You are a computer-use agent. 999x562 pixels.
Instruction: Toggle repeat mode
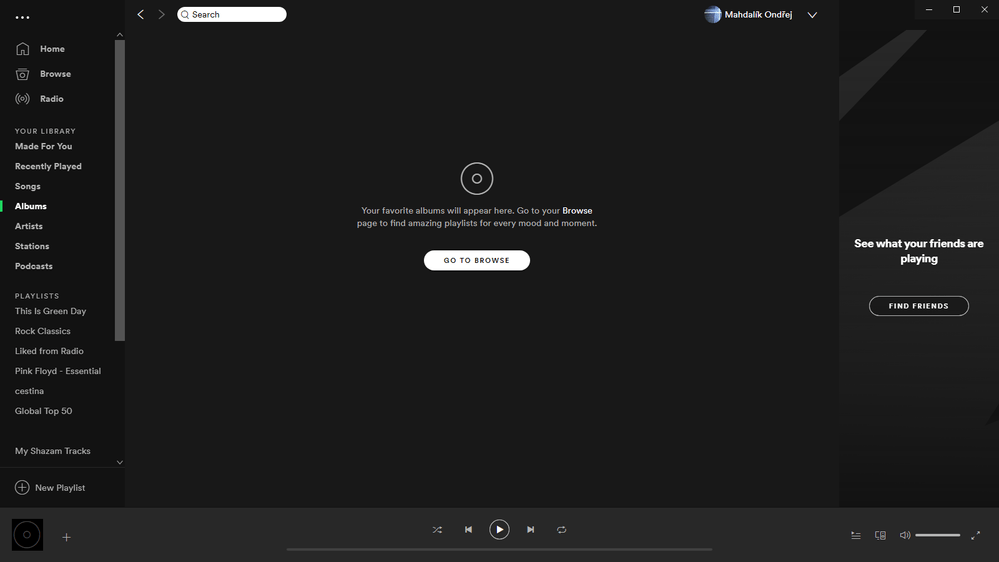561,530
